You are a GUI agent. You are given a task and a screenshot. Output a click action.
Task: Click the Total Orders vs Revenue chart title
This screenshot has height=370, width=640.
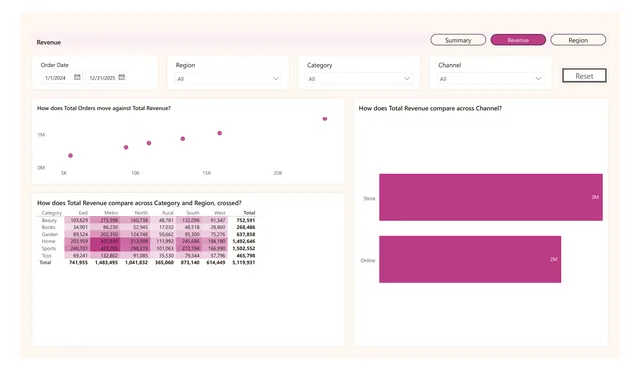(104, 108)
